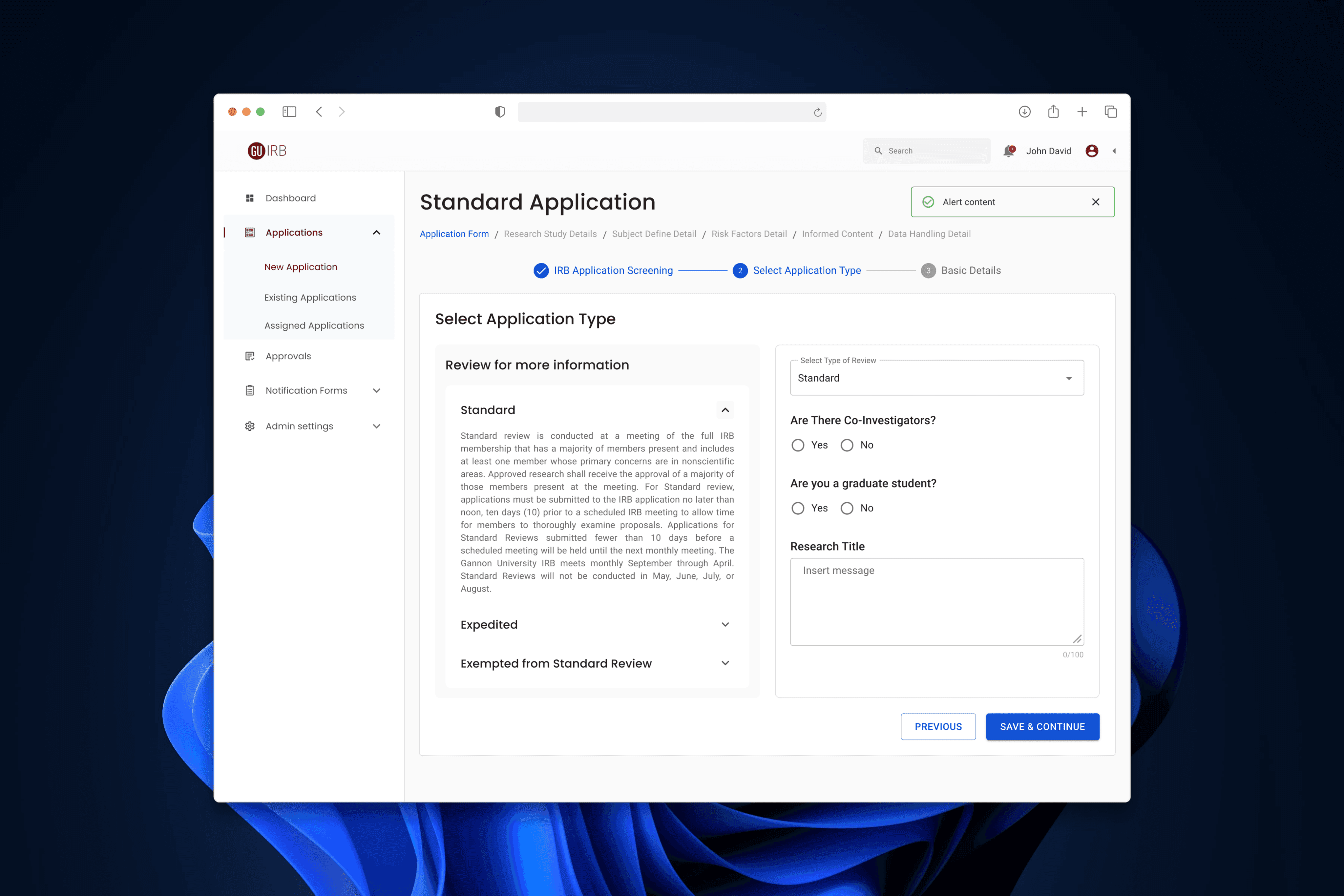
Task: Click the Subject Define Detail breadcrumb
Action: click(654, 234)
